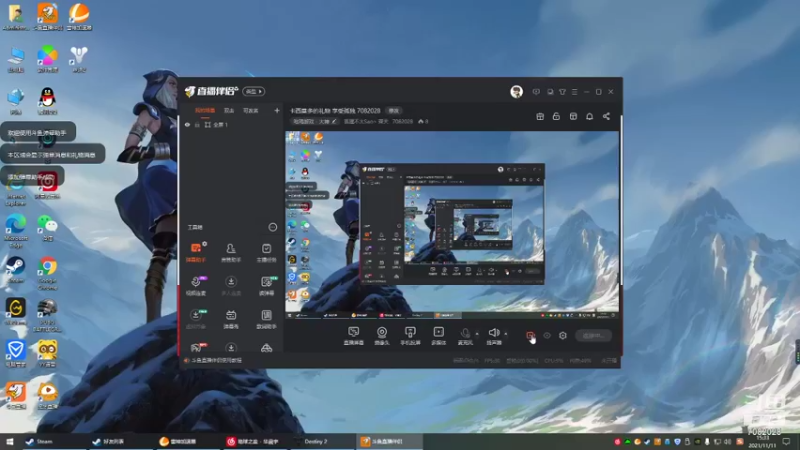This screenshot has height=450, width=800.
Task: Open the Google Chrome desktop icon
Action: pos(47,273)
